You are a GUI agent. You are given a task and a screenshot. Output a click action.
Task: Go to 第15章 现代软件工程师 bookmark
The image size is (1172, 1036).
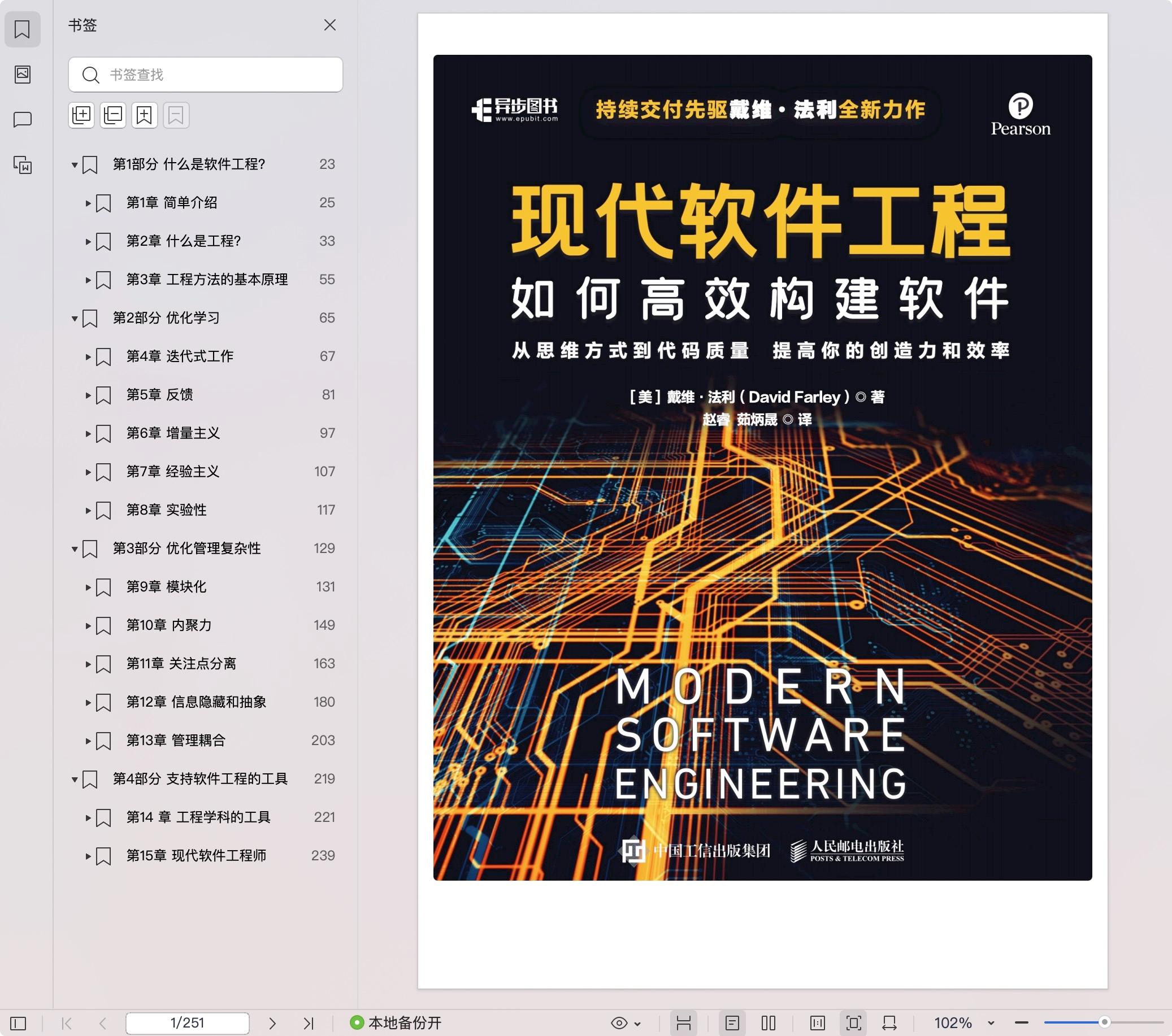pos(196,855)
